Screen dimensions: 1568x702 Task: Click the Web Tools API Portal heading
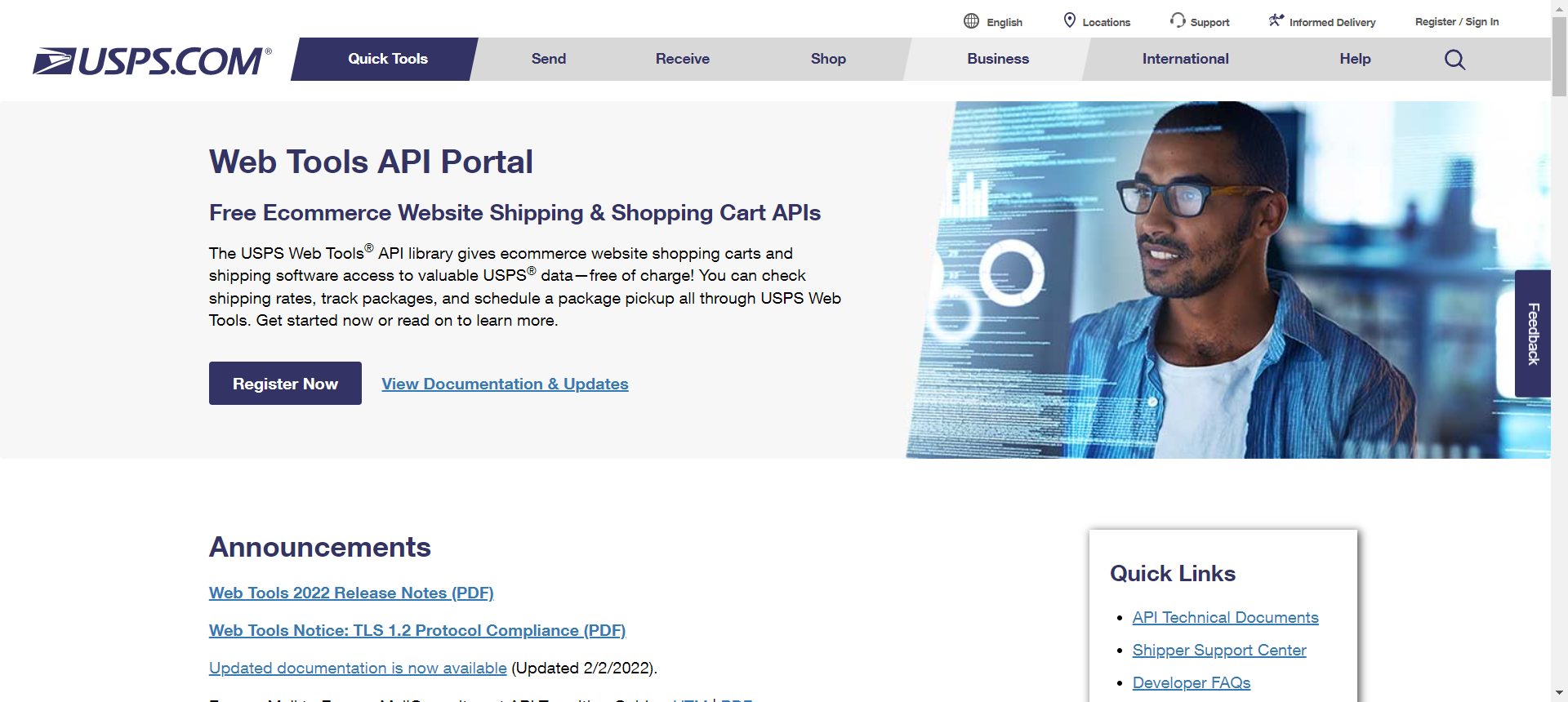click(371, 162)
